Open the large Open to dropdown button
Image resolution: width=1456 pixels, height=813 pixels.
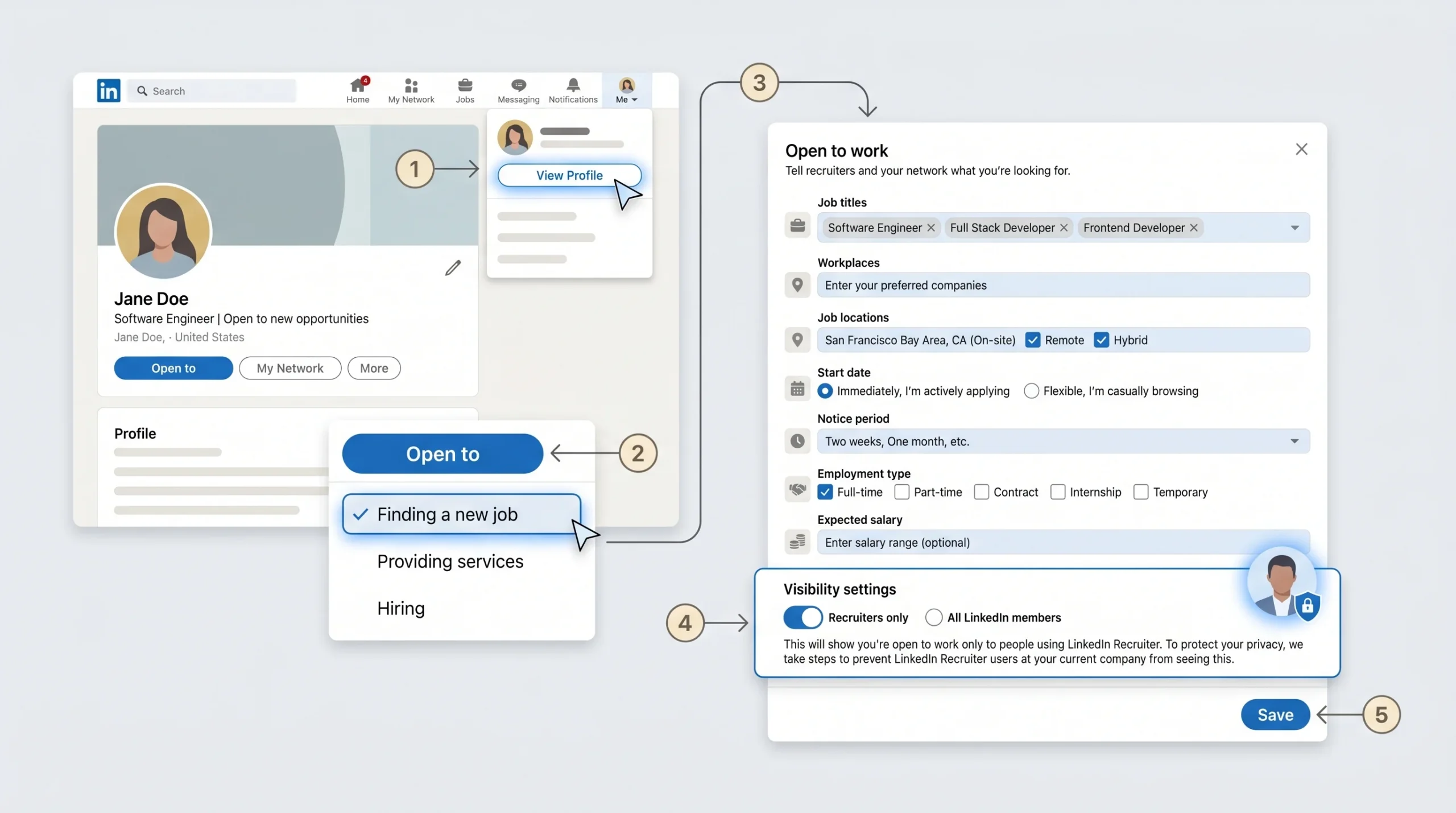(442, 453)
